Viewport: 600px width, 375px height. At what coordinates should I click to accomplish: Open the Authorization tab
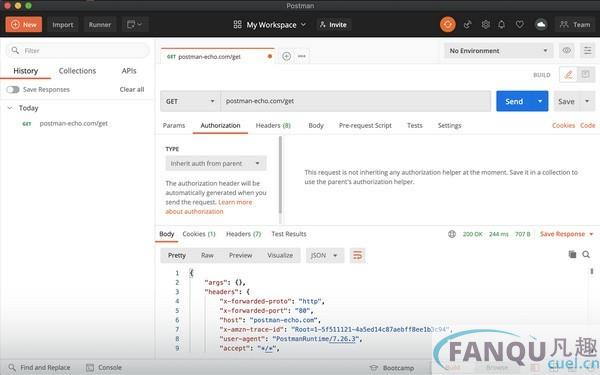pyautogui.click(x=220, y=126)
